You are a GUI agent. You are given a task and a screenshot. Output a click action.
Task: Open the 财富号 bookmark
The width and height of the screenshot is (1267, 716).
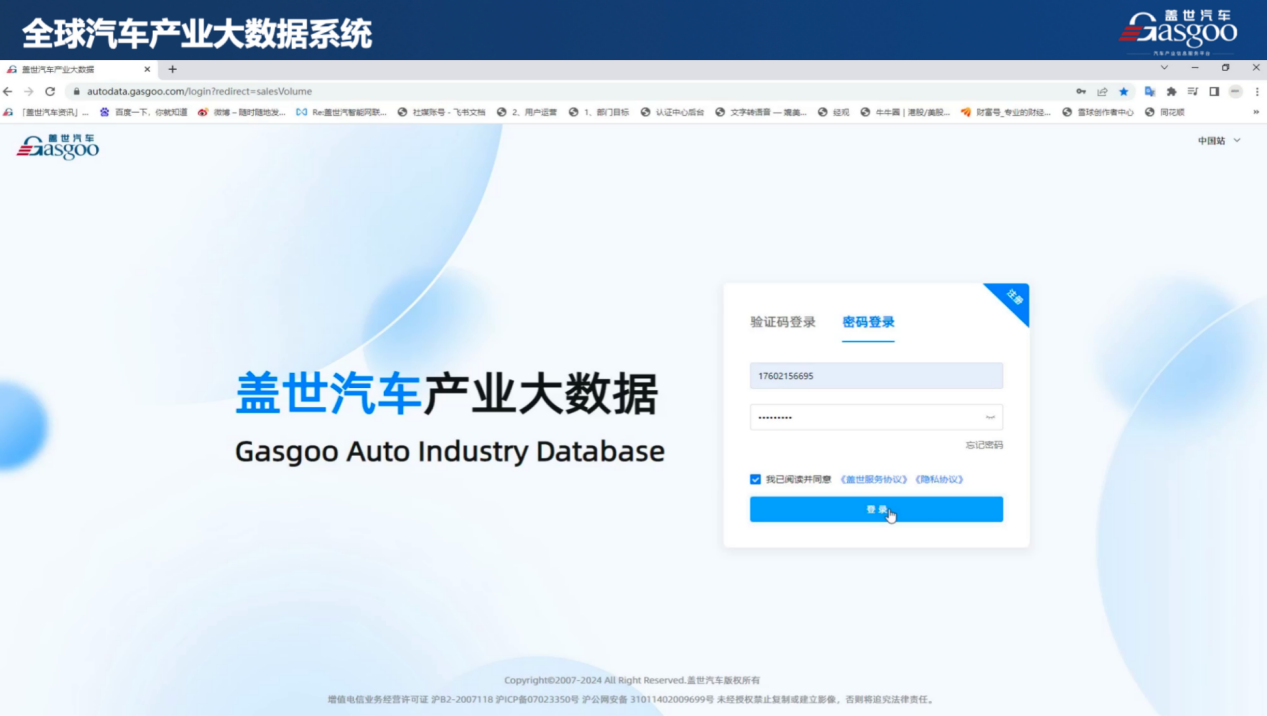tap(1006, 112)
